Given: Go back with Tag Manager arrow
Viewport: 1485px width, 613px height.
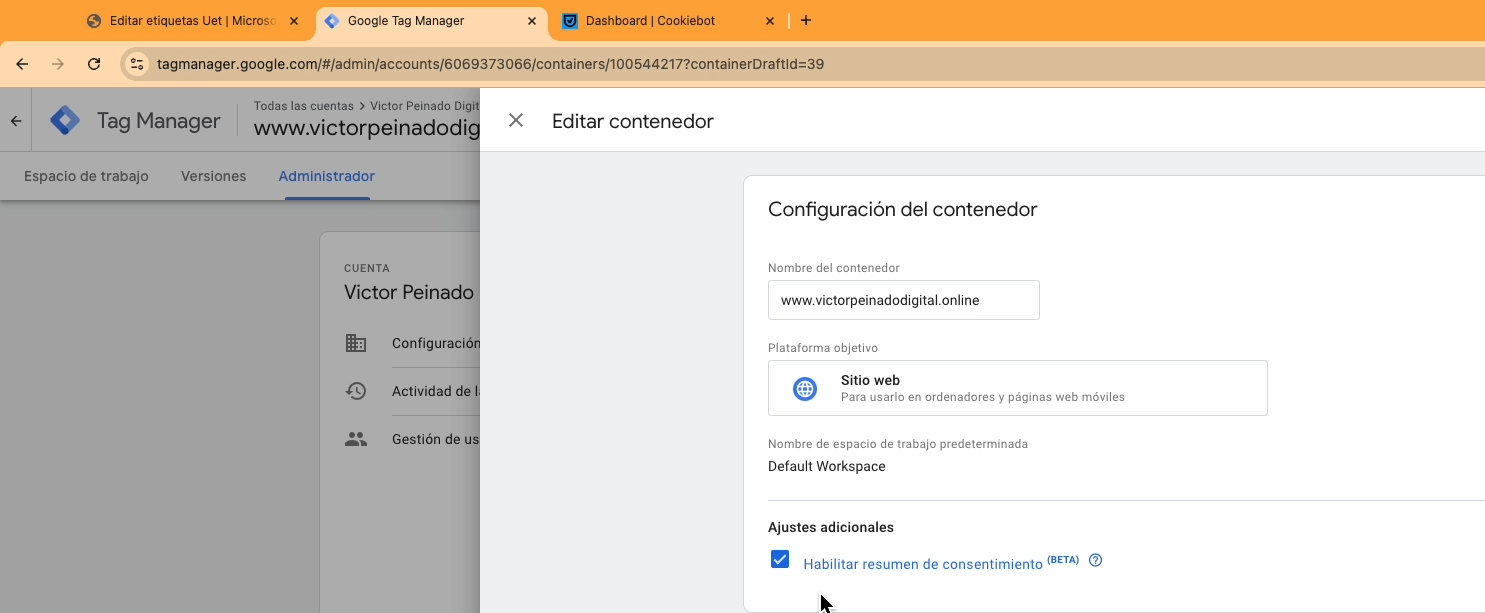Looking at the screenshot, I should (x=16, y=121).
